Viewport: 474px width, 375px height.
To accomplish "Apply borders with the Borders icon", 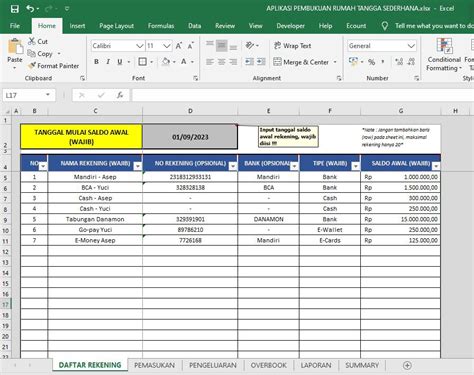I will pyautogui.click(x=142, y=62).
